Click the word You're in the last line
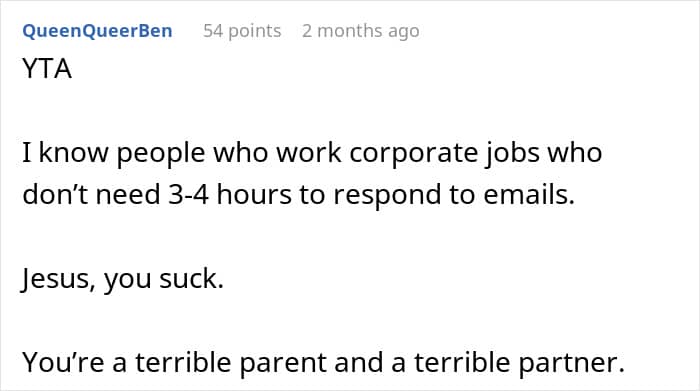 (63, 362)
